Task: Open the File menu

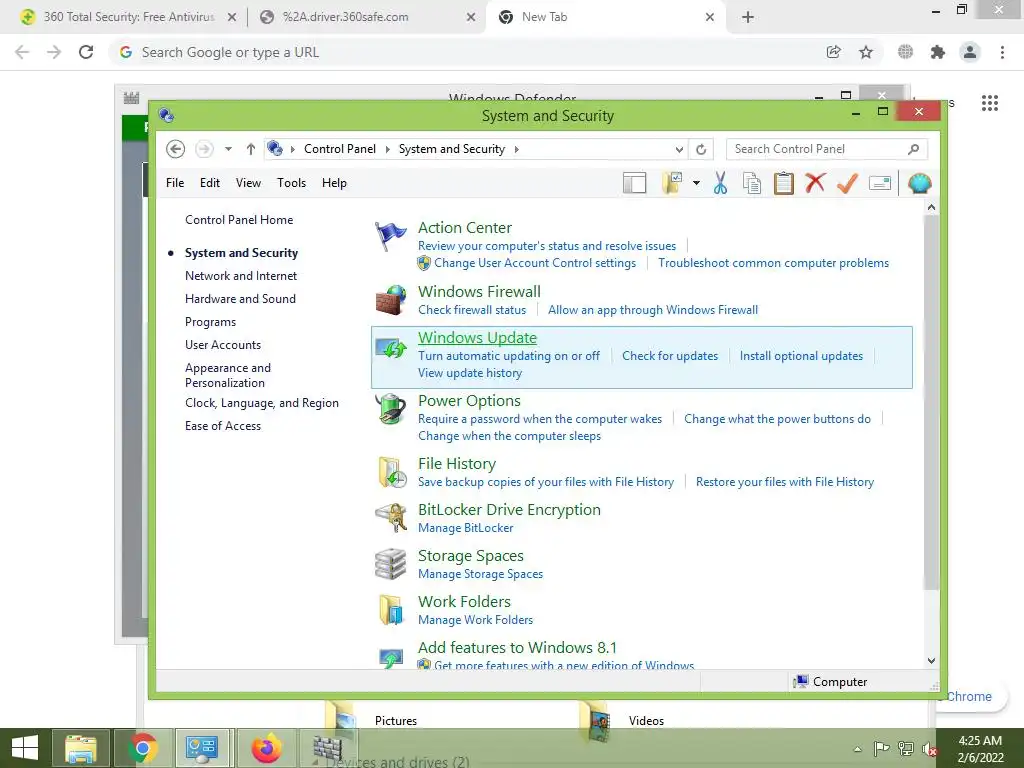Action: coord(175,183)
